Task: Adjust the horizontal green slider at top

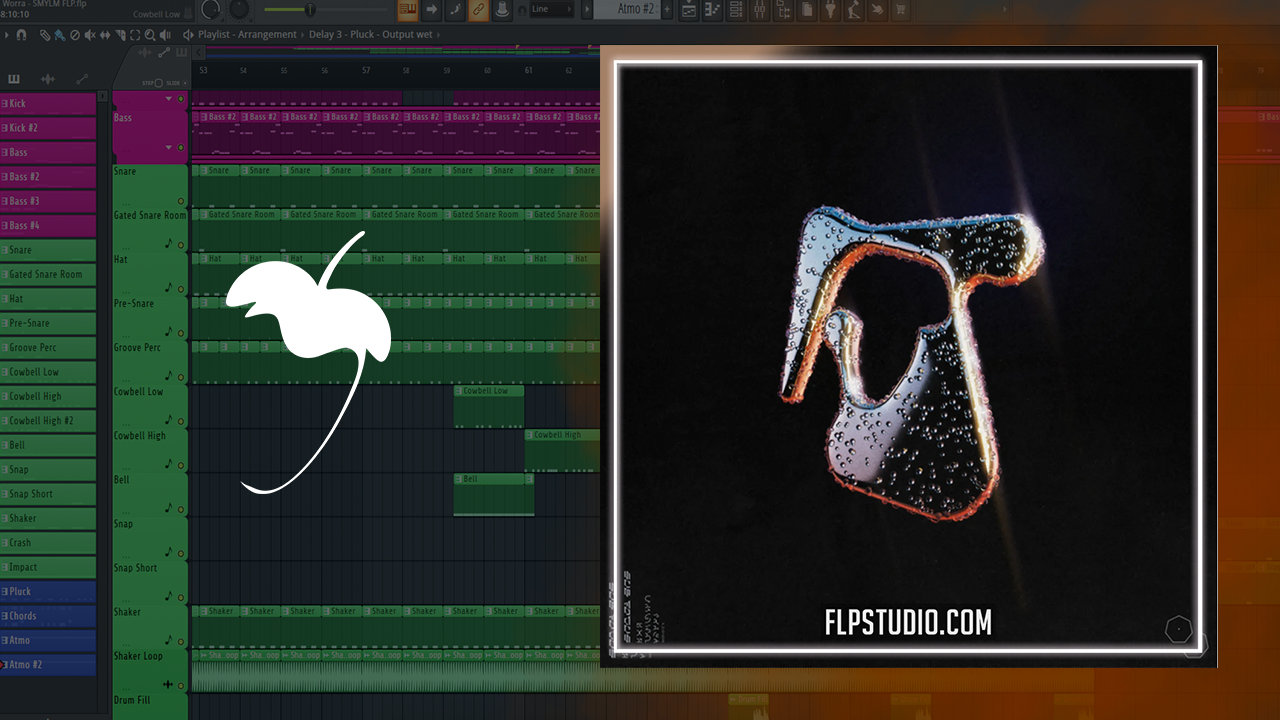Action: (x=310, y=10)
